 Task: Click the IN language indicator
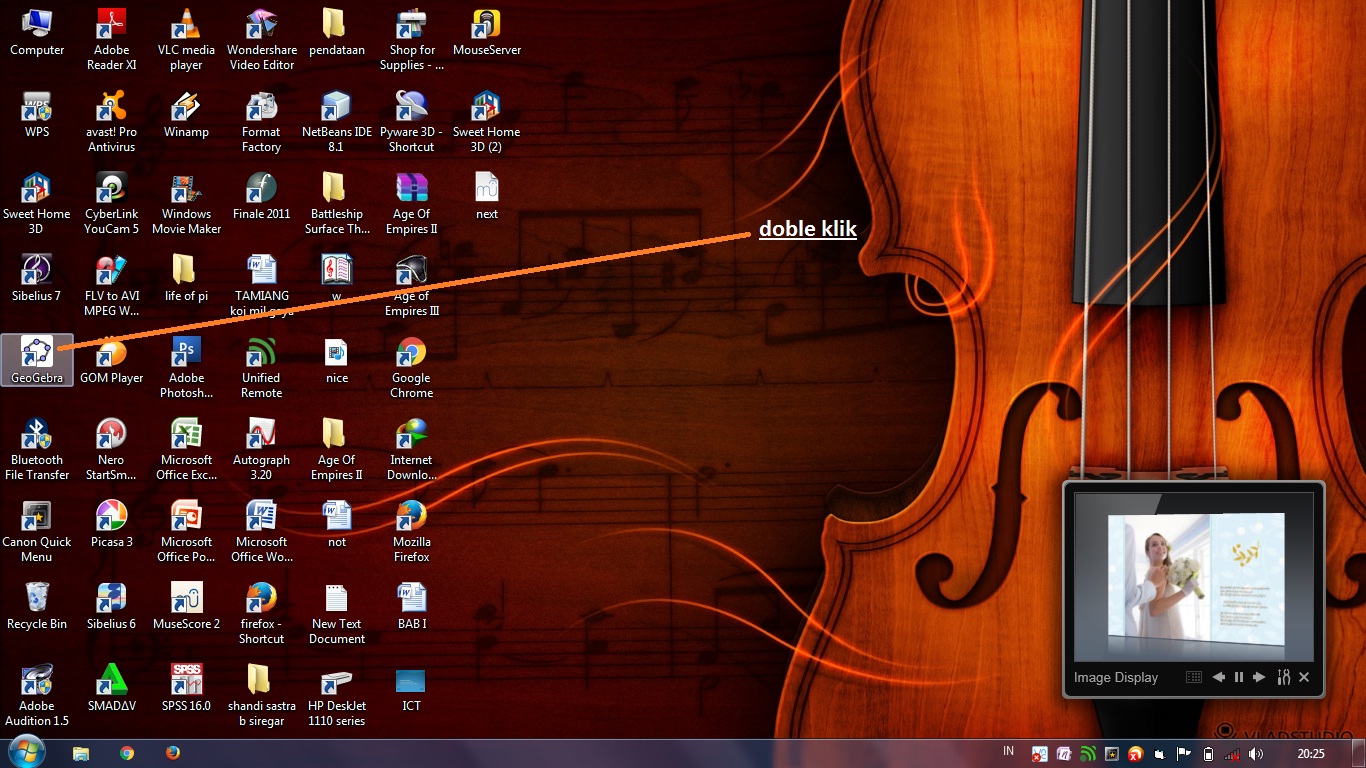[1008, 751]
